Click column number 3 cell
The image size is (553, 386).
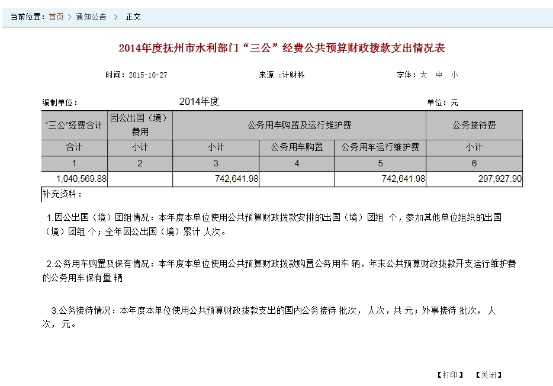point(216,164)
